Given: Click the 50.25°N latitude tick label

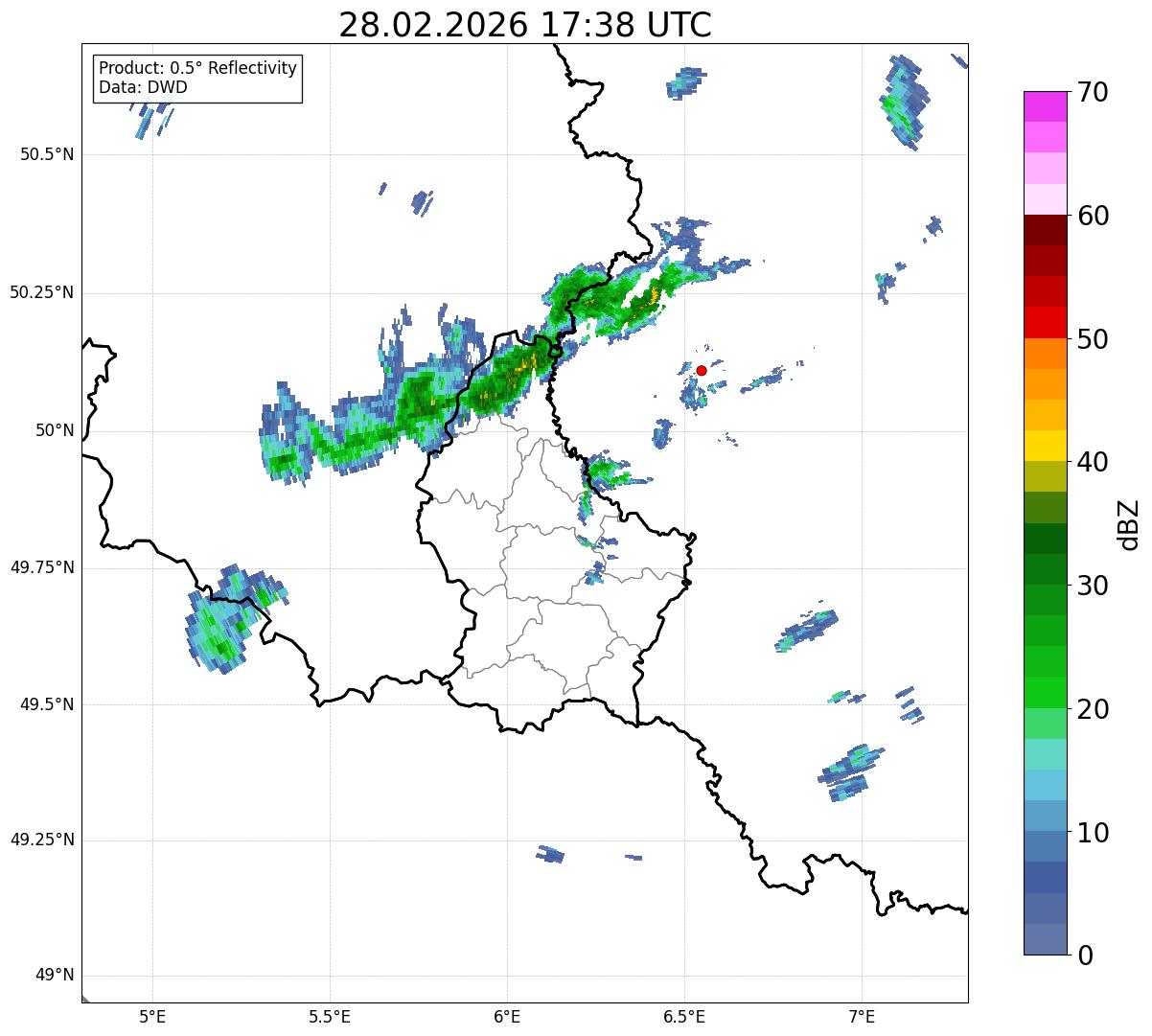Looking at the screenshot, I should coord(41,293).
